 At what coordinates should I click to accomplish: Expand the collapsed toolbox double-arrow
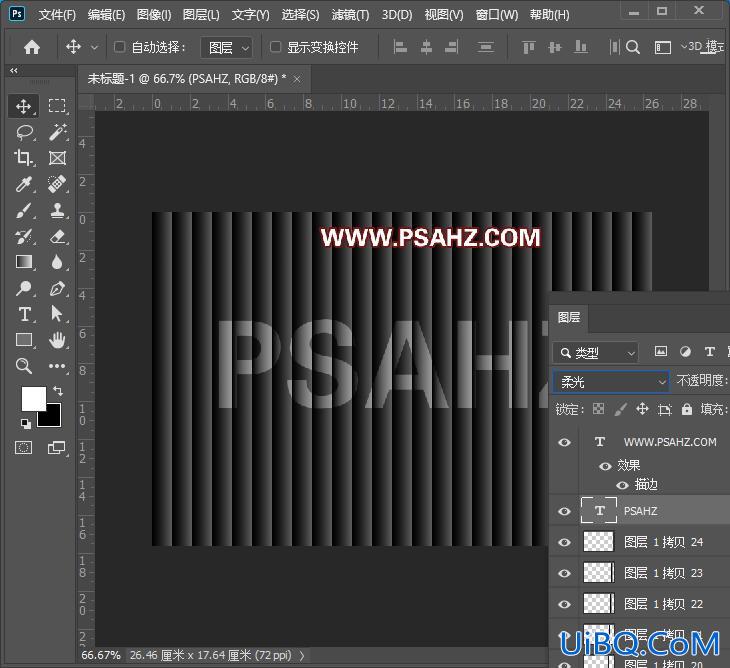(x=14, y=71)
